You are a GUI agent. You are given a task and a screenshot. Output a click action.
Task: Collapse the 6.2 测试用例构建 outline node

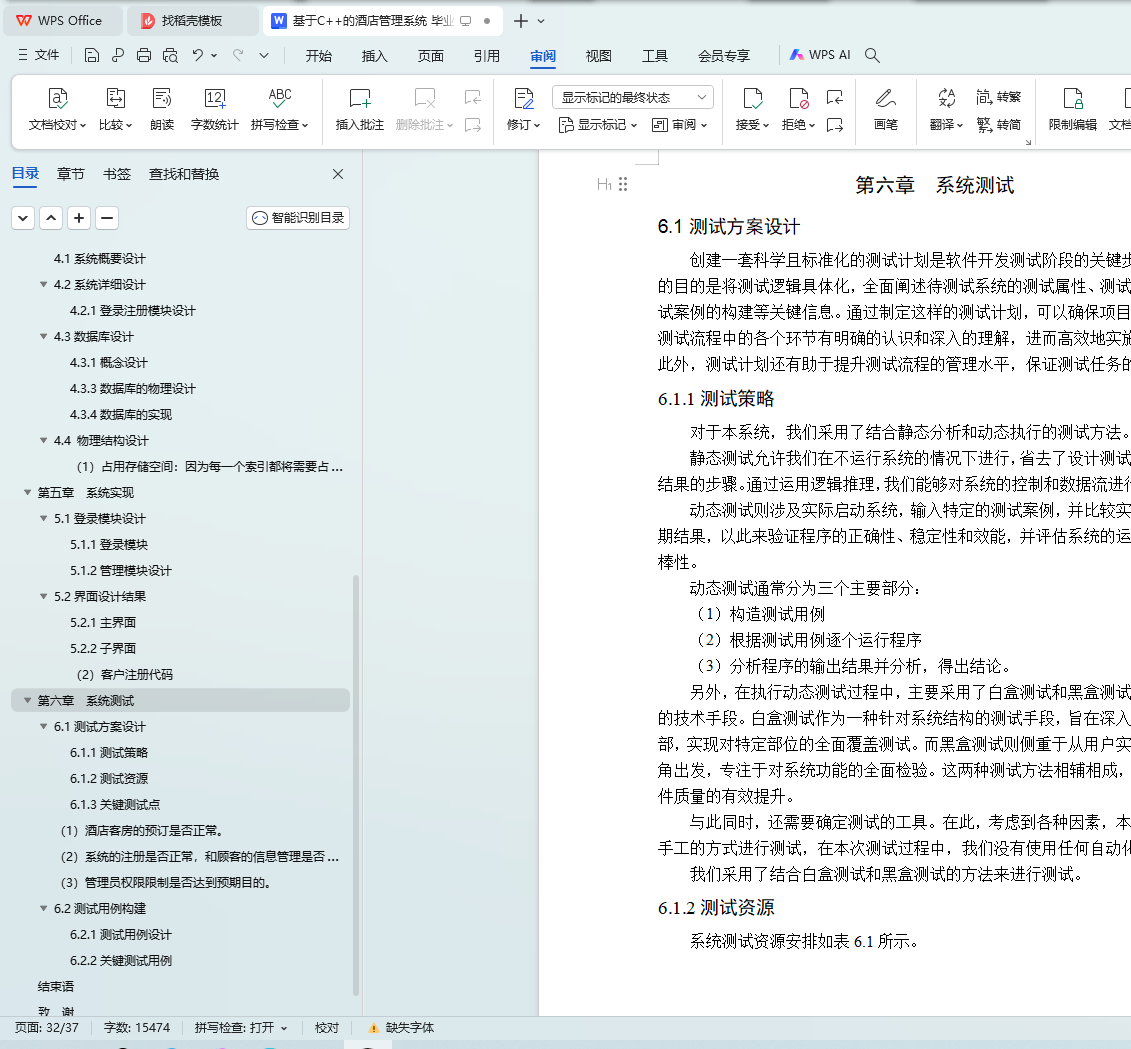coord(43,908)
